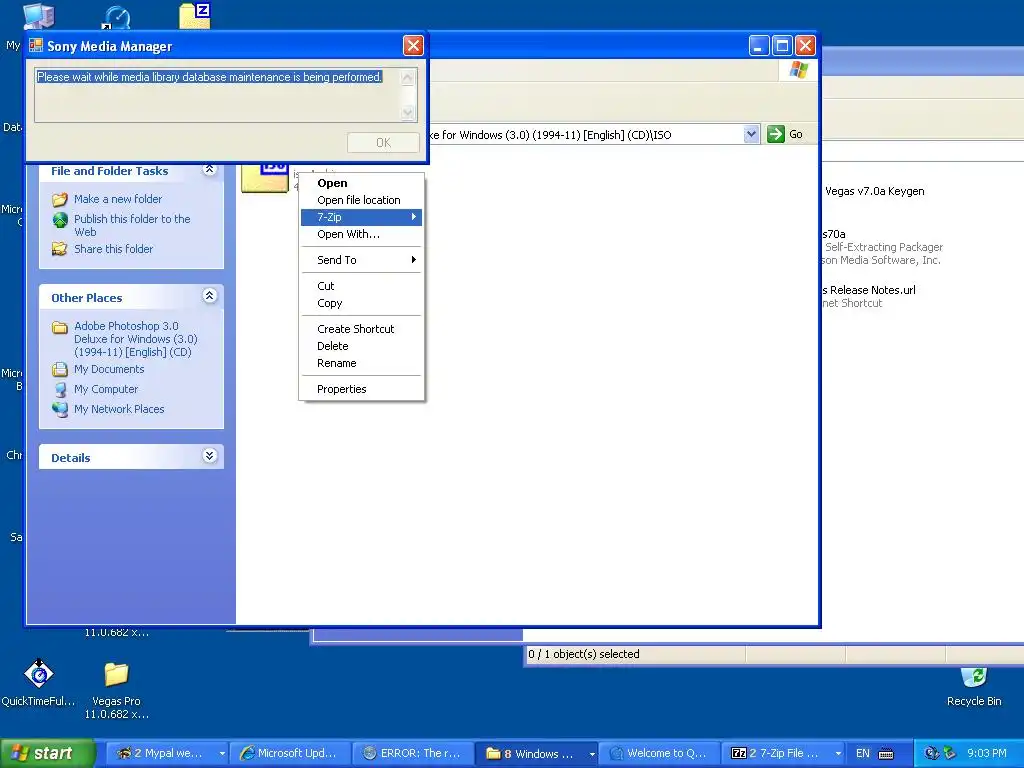Click Share this folder link

pyautogui.click(x=113, y=249)
